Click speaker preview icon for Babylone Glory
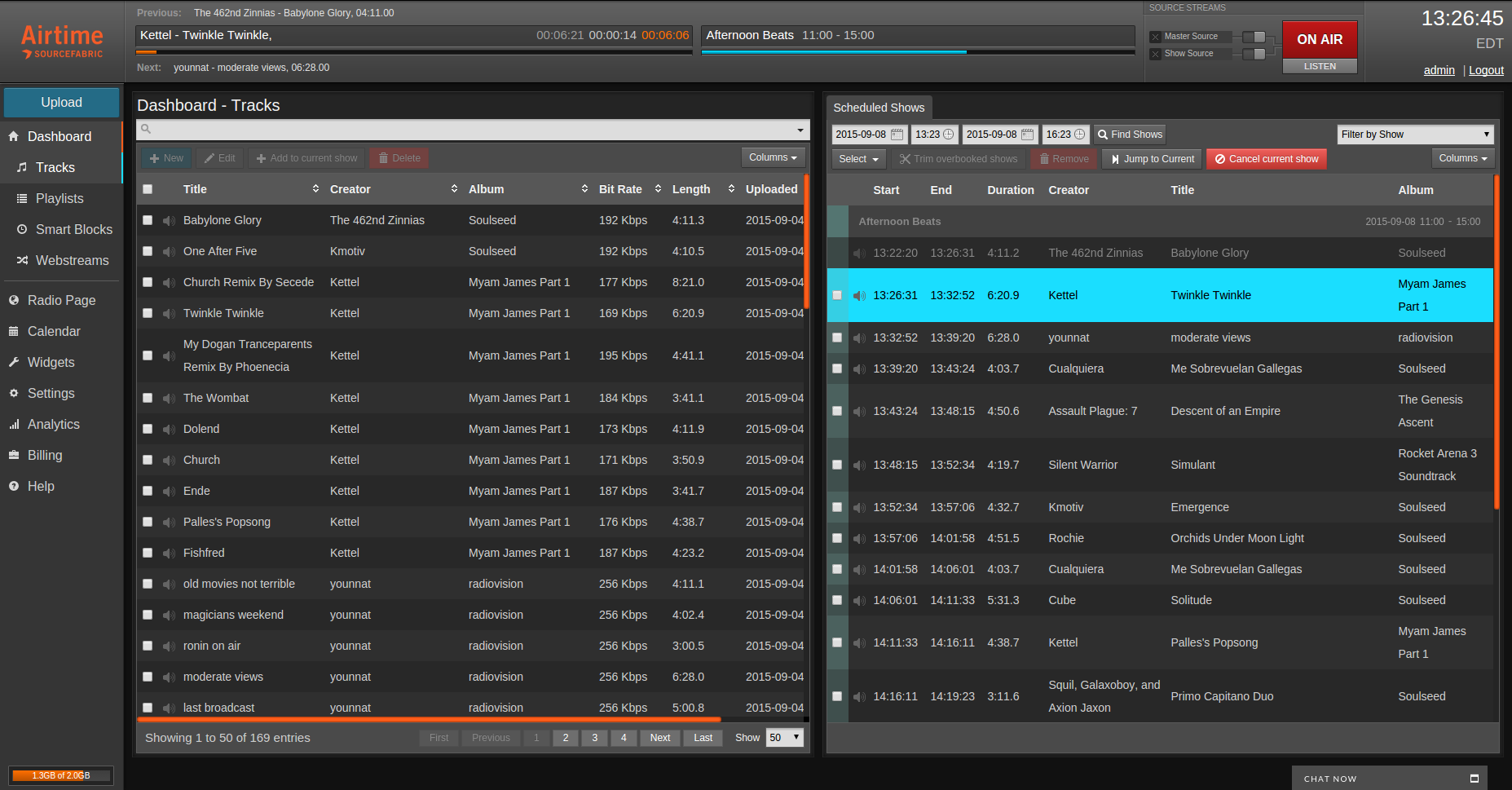1512x790 pixels. coord(169,221)
